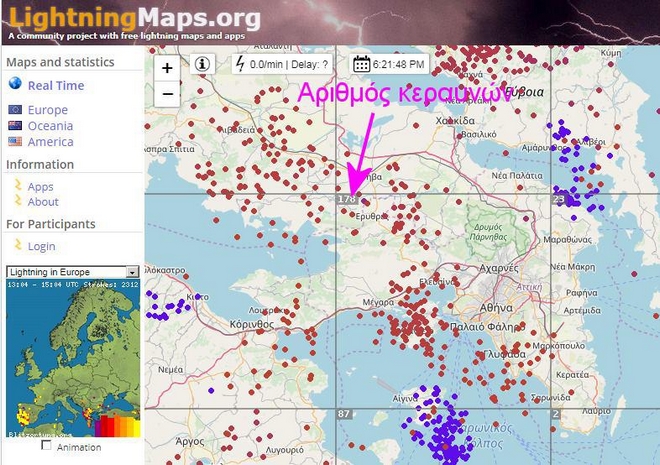Click the calendar icon beside the time
Viewport: 660px width, 465px height.
click(361, 64)
